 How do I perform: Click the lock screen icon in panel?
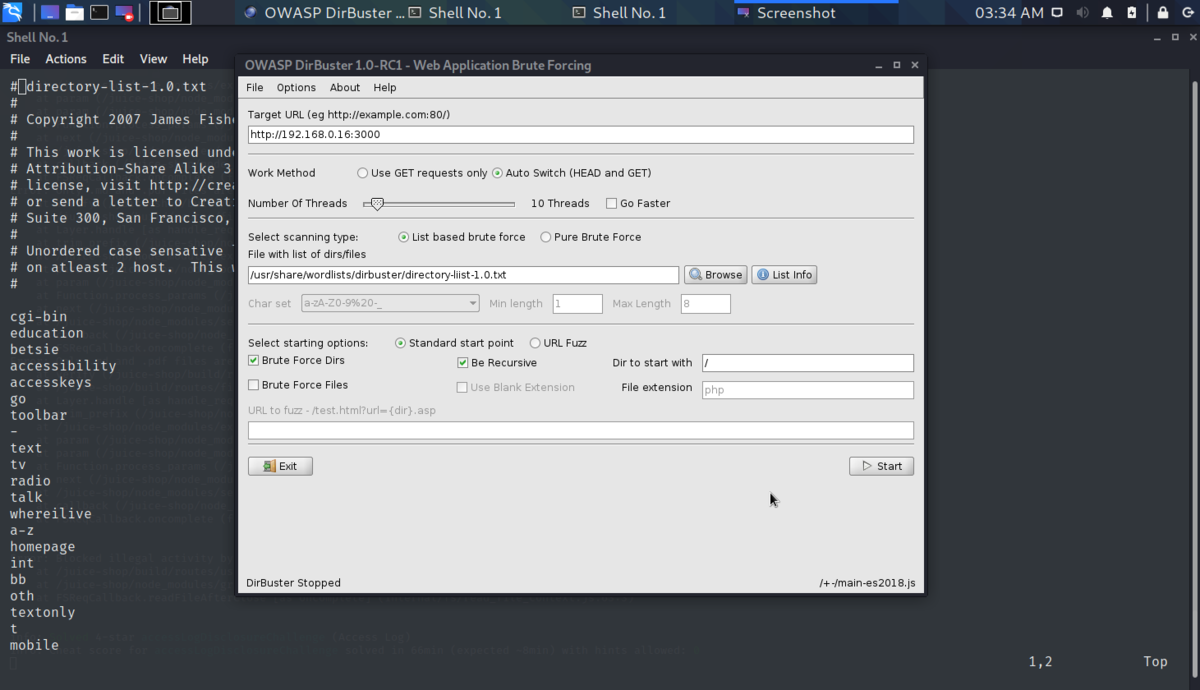(x=1162, y=13)
